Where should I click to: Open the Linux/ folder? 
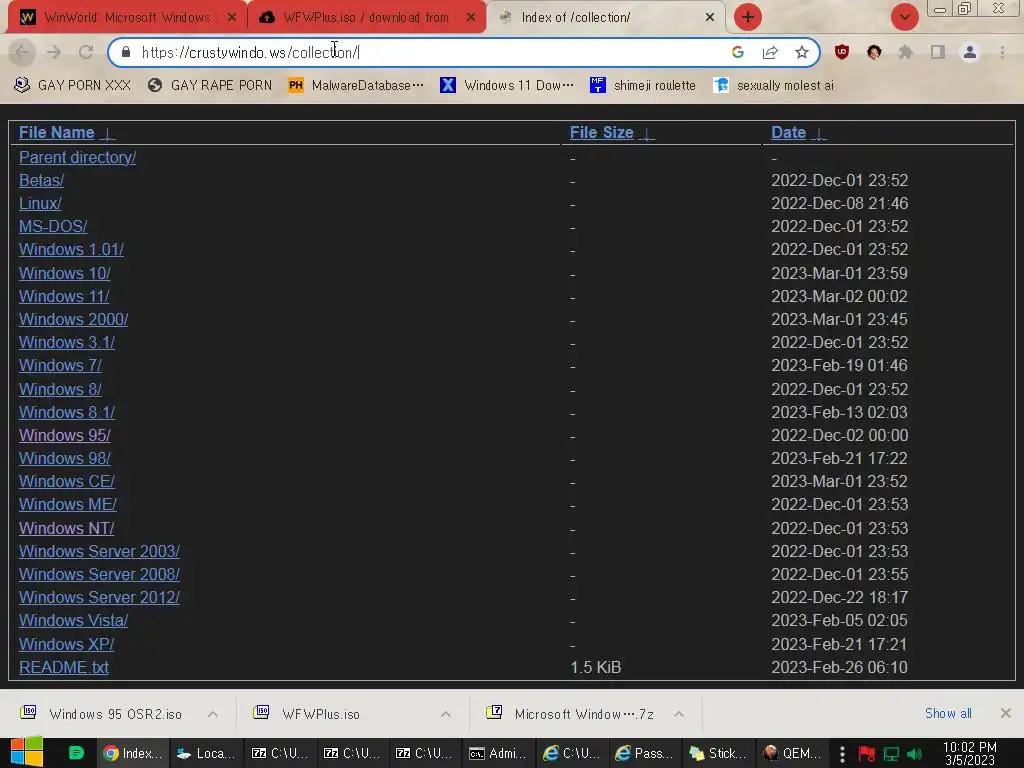pos(40,204)
